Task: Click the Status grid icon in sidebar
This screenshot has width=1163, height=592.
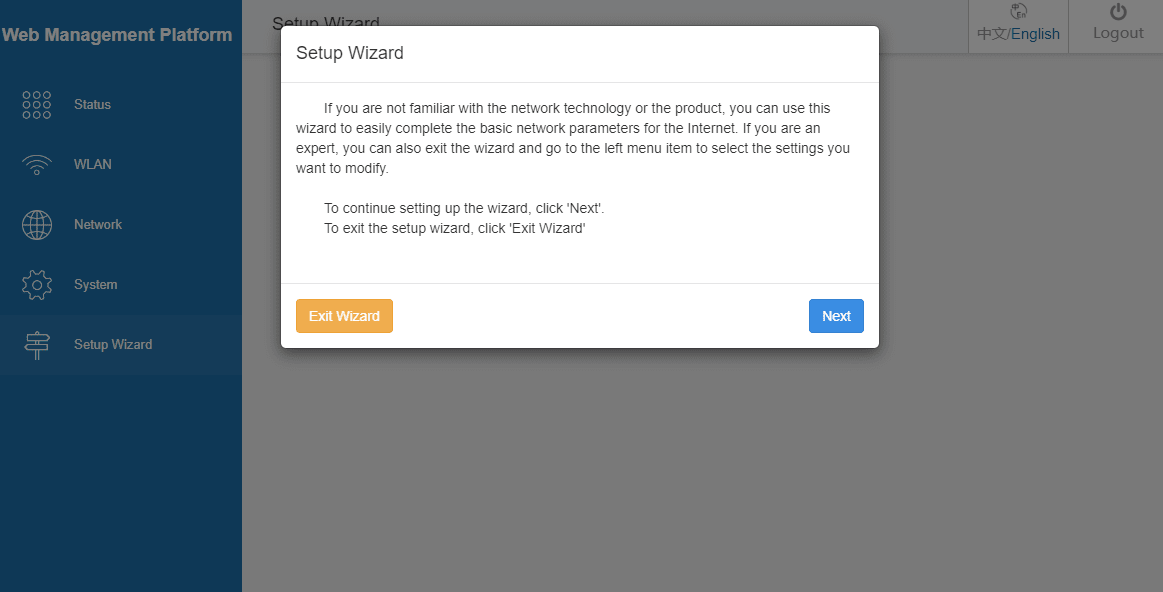Action: (x=37, y=105)
